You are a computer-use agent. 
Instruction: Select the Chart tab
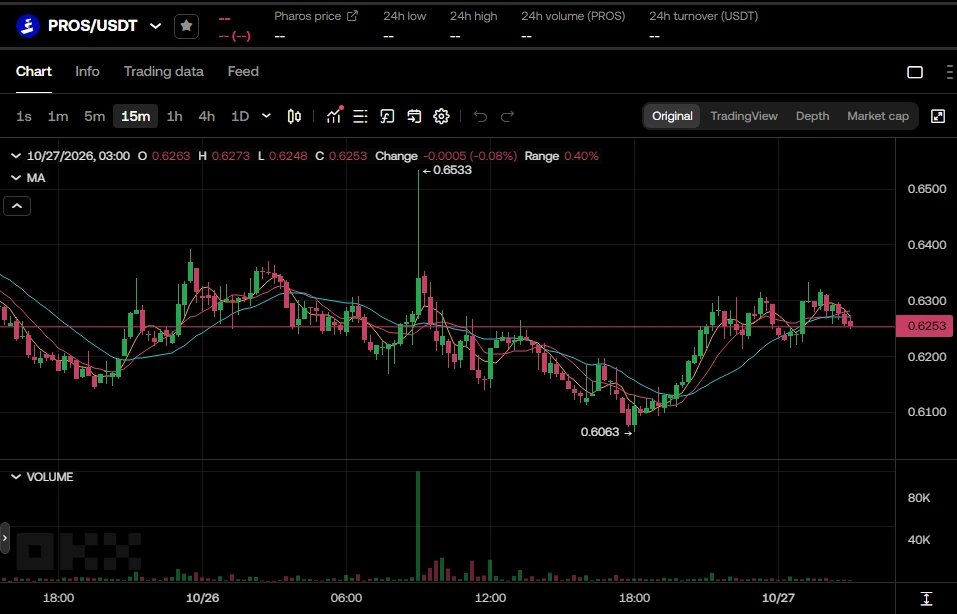(x=34, y=71)
